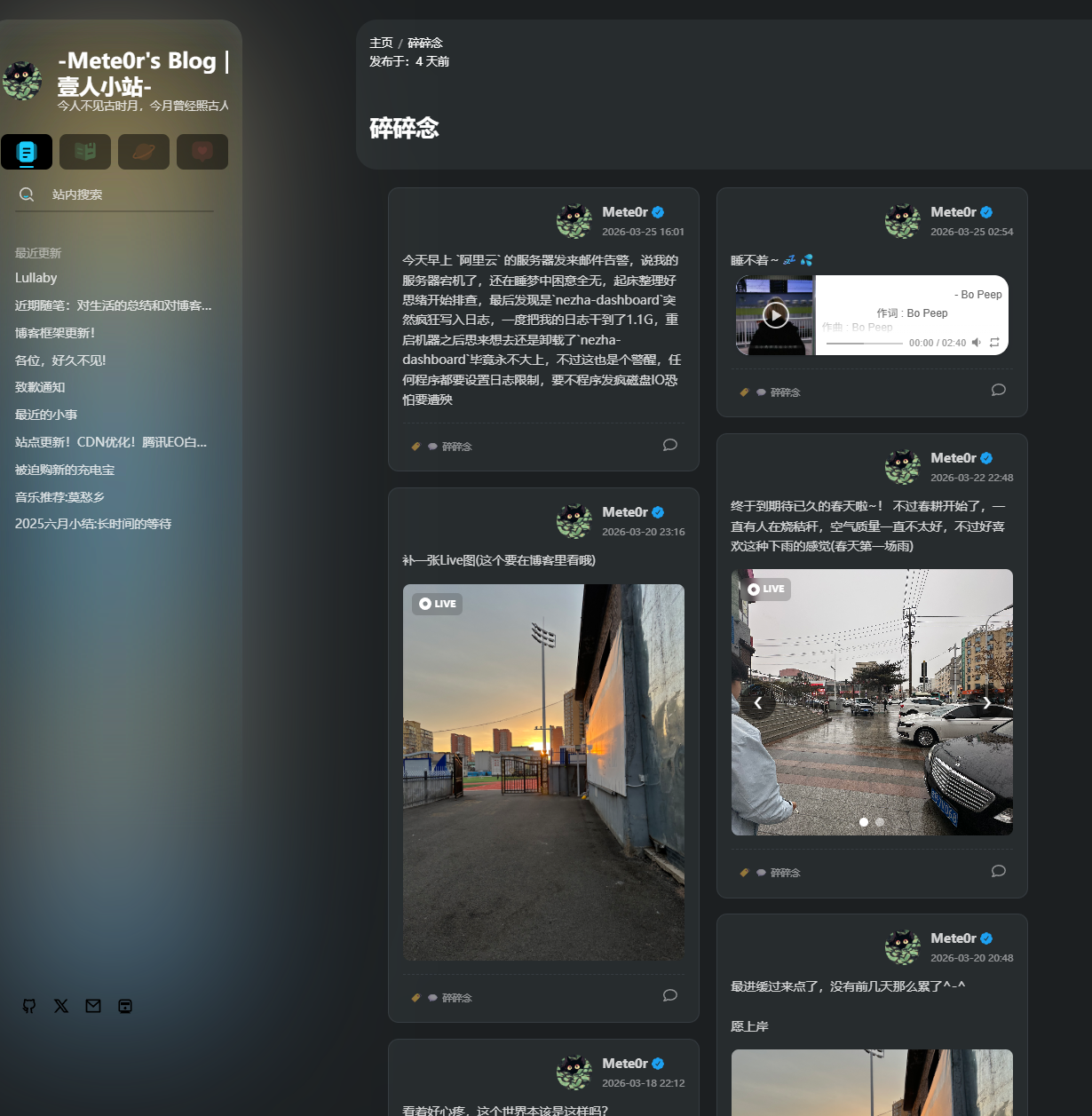Open comments on the spring rain post
This screenshot has height=1116, width=1092.
(999, 871)
